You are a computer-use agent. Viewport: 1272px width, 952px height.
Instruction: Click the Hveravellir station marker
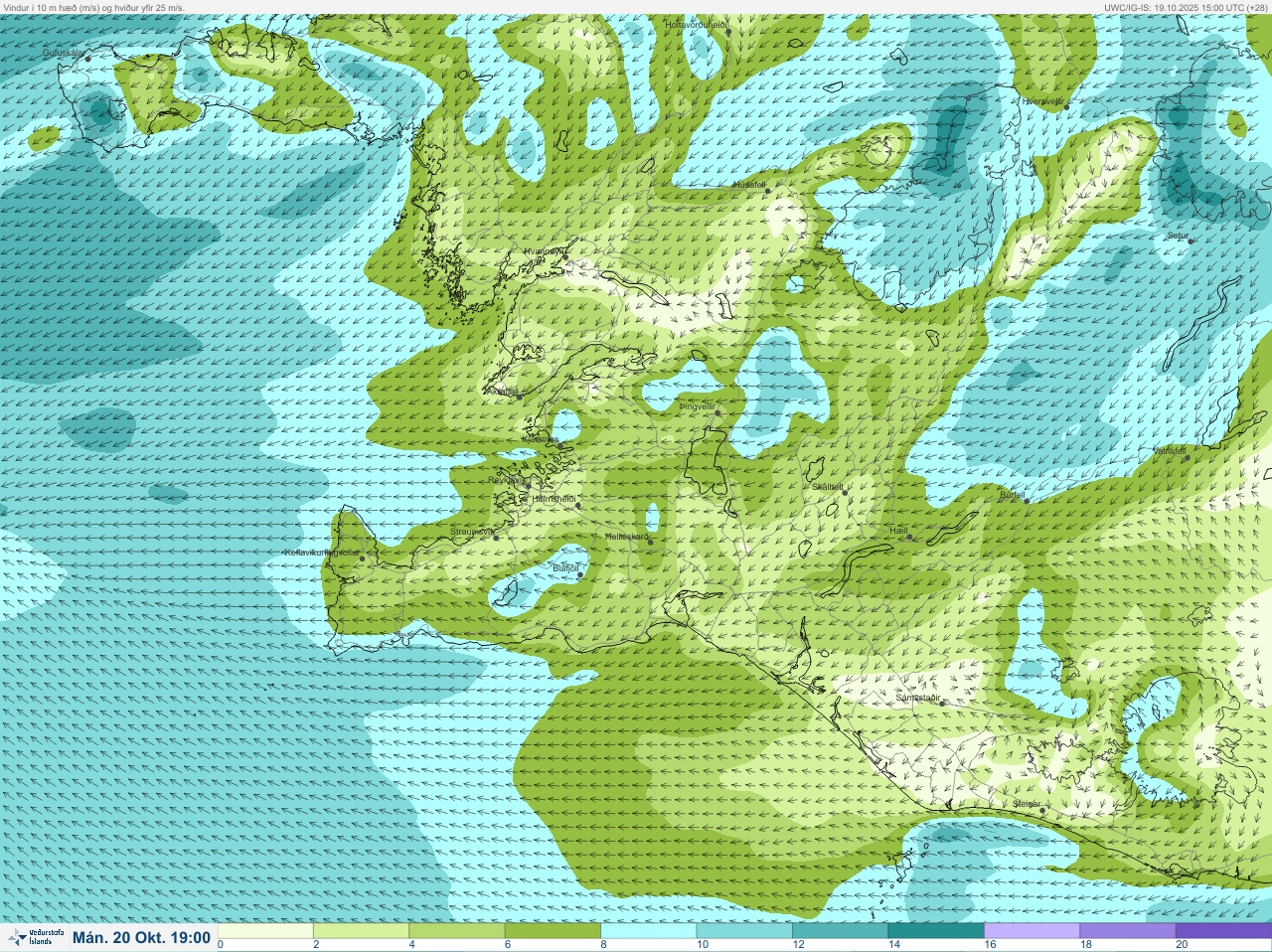pos(1068,106)
